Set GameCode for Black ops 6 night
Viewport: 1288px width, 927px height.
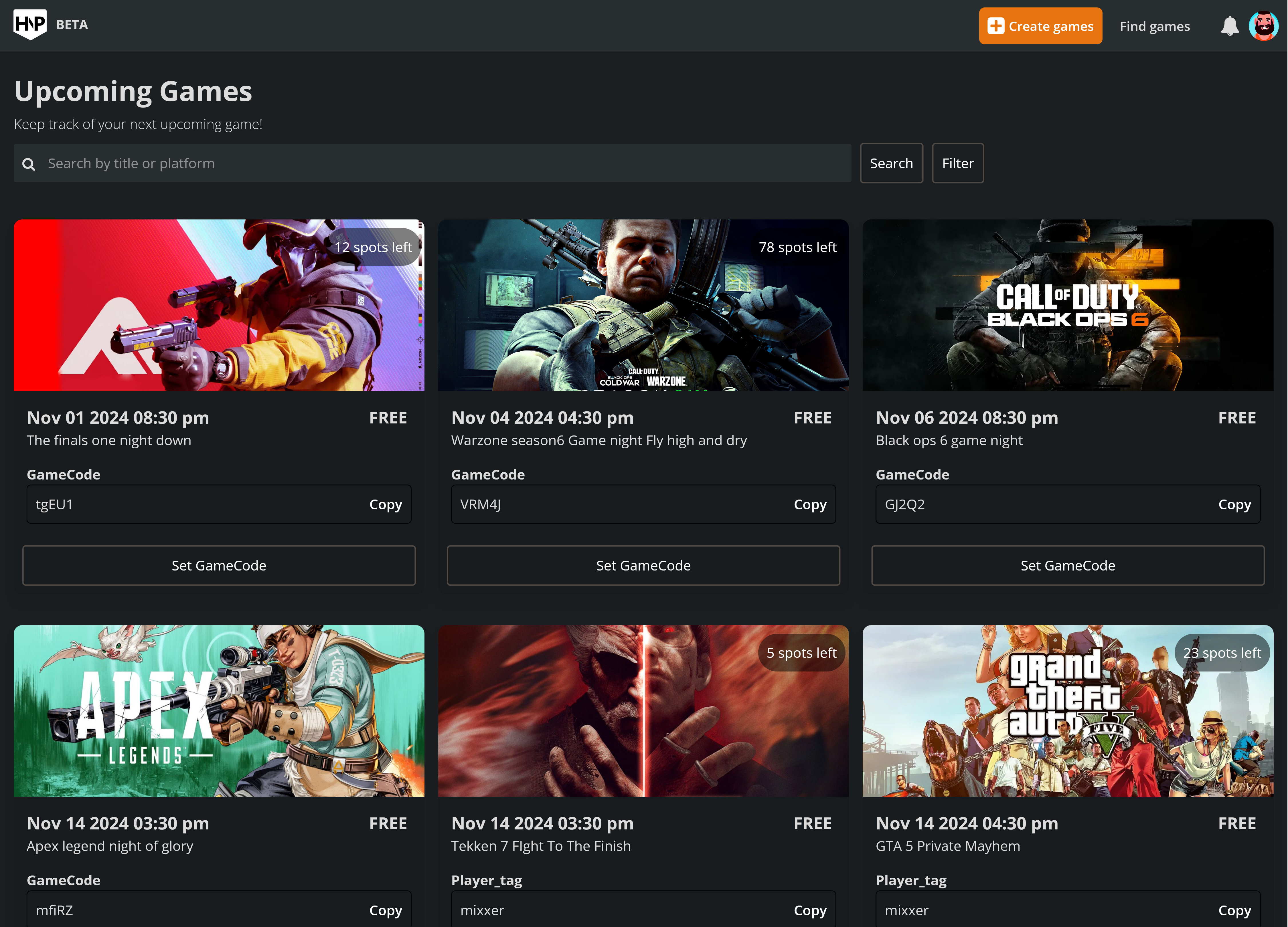pos(1068,565)
